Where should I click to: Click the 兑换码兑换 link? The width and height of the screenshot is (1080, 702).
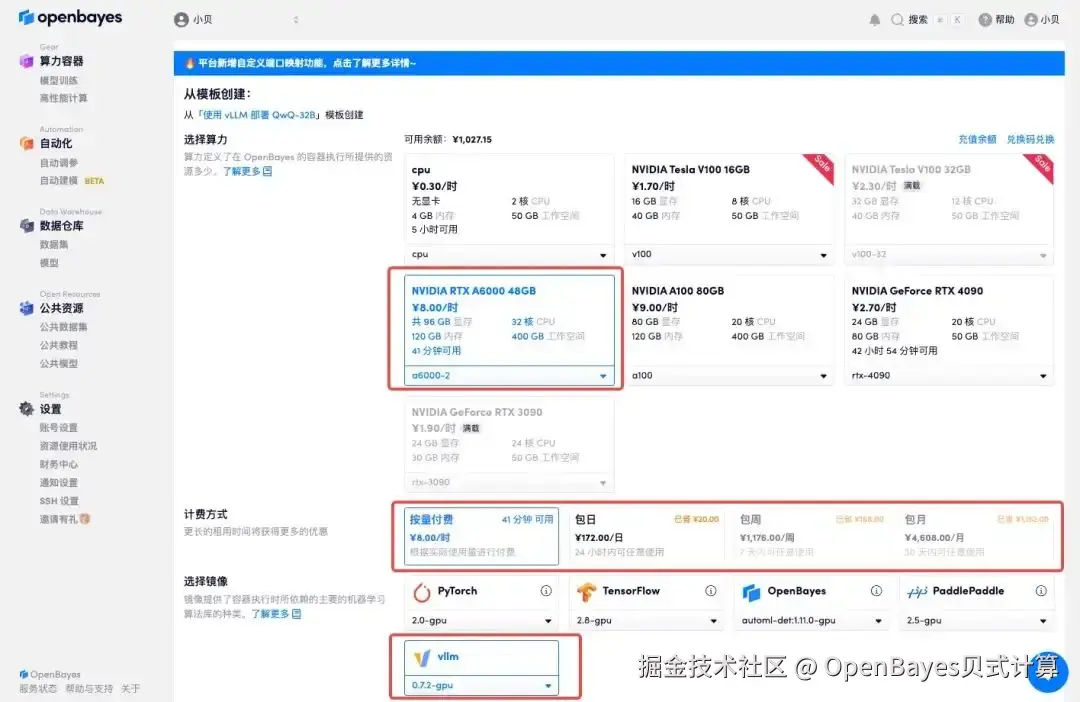(x=1030, y=139)
